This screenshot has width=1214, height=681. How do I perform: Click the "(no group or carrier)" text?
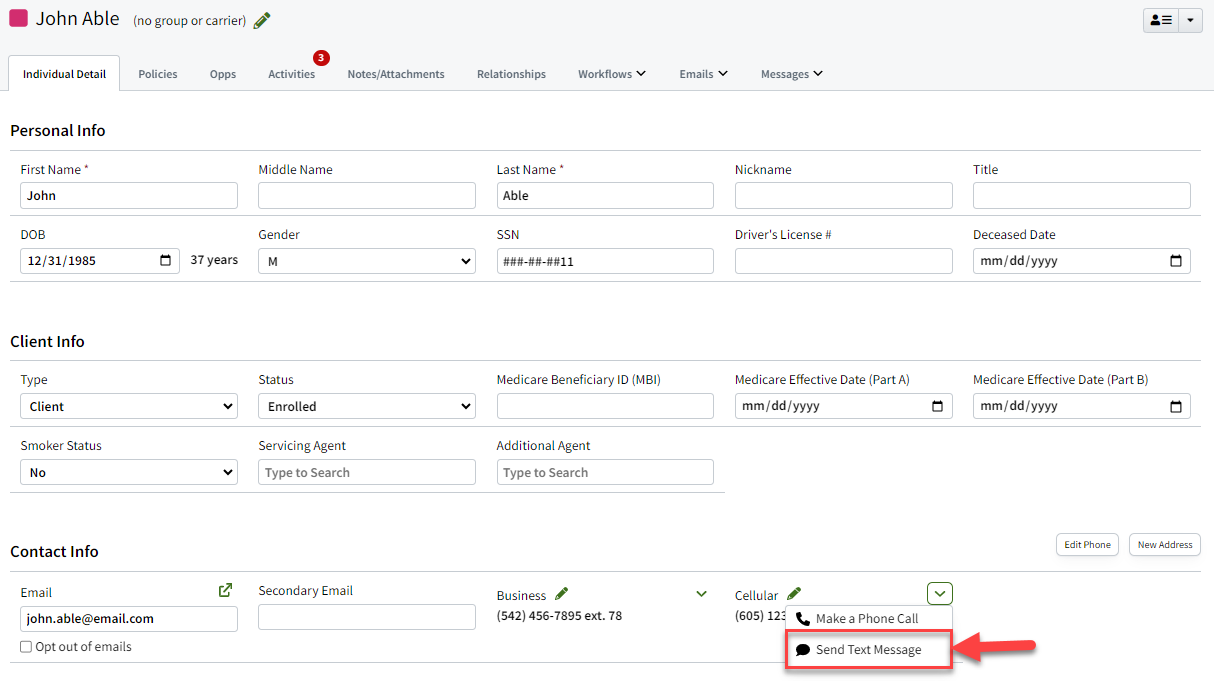pyautogui.click(x=189, y=20)
